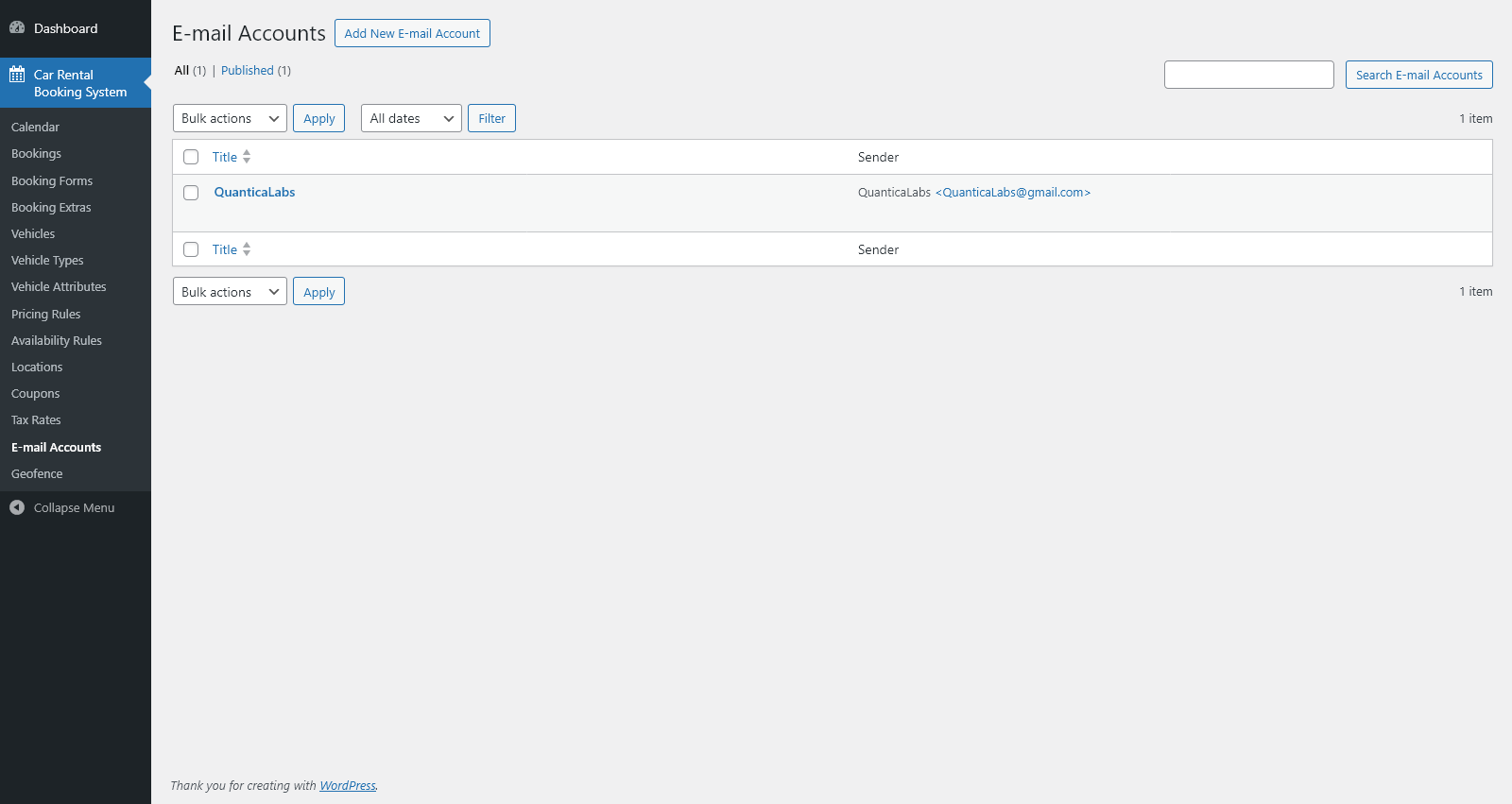
Task: Show Published e-mail accounts filter
Action: pyautogui.click(x=248, y=70)
